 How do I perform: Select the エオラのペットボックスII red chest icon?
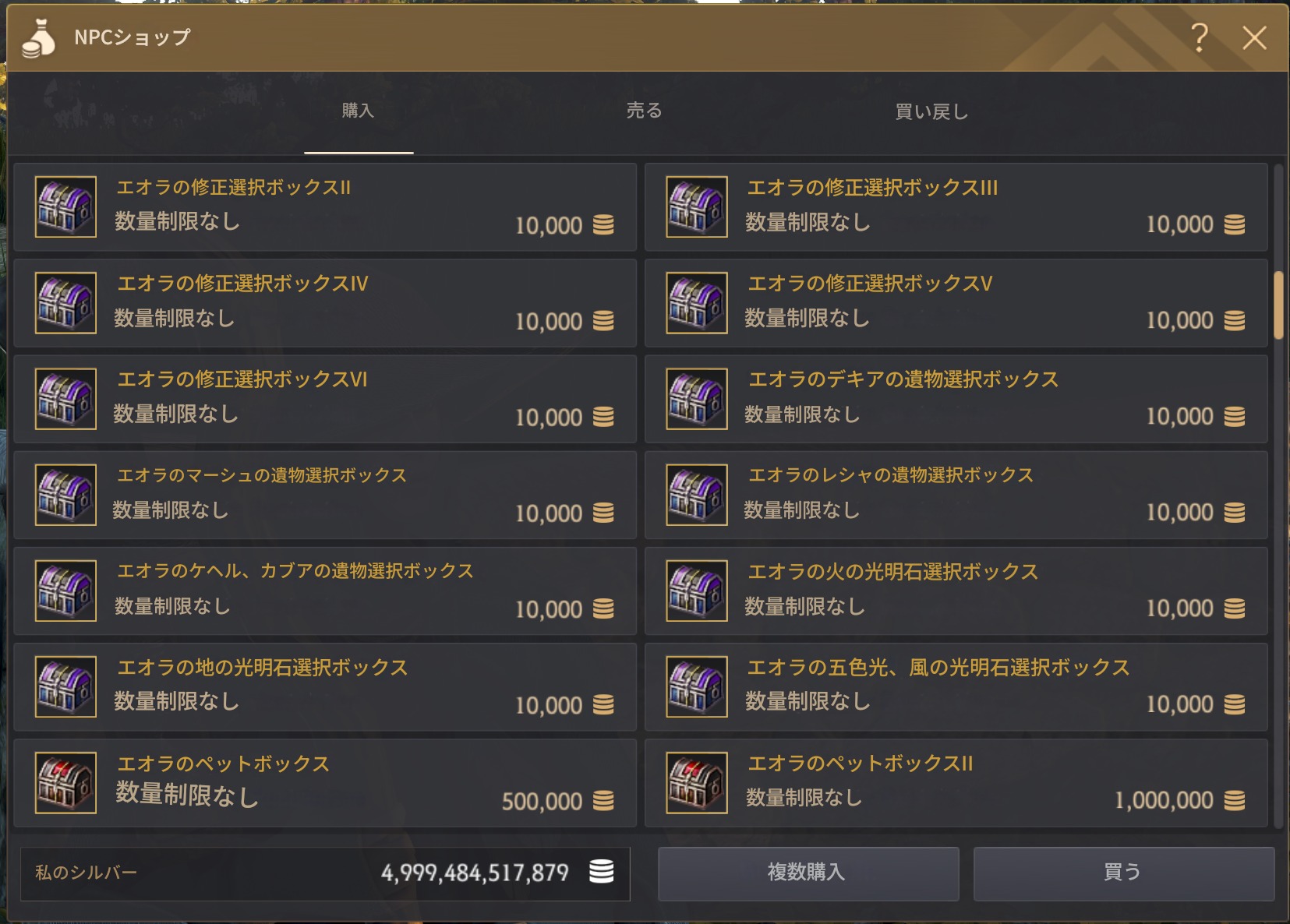(697, 782)
